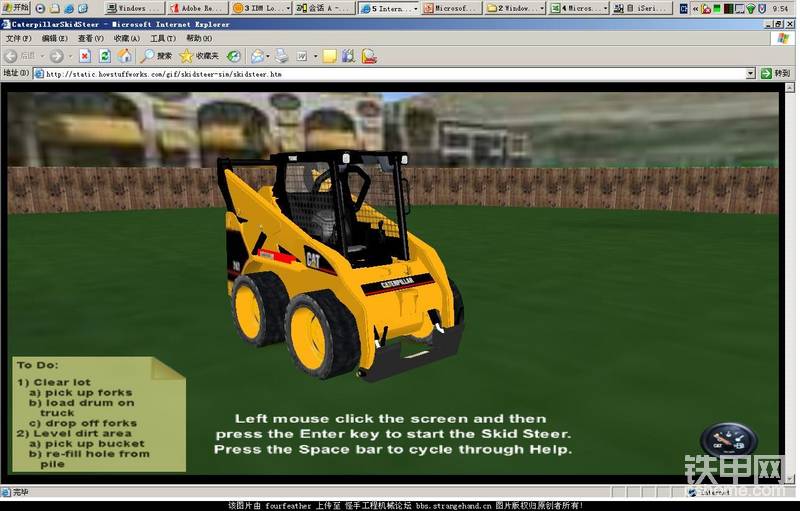Click the CH language bar indicator
Viewport: 800px width, 511px height.
coord(683,8)
